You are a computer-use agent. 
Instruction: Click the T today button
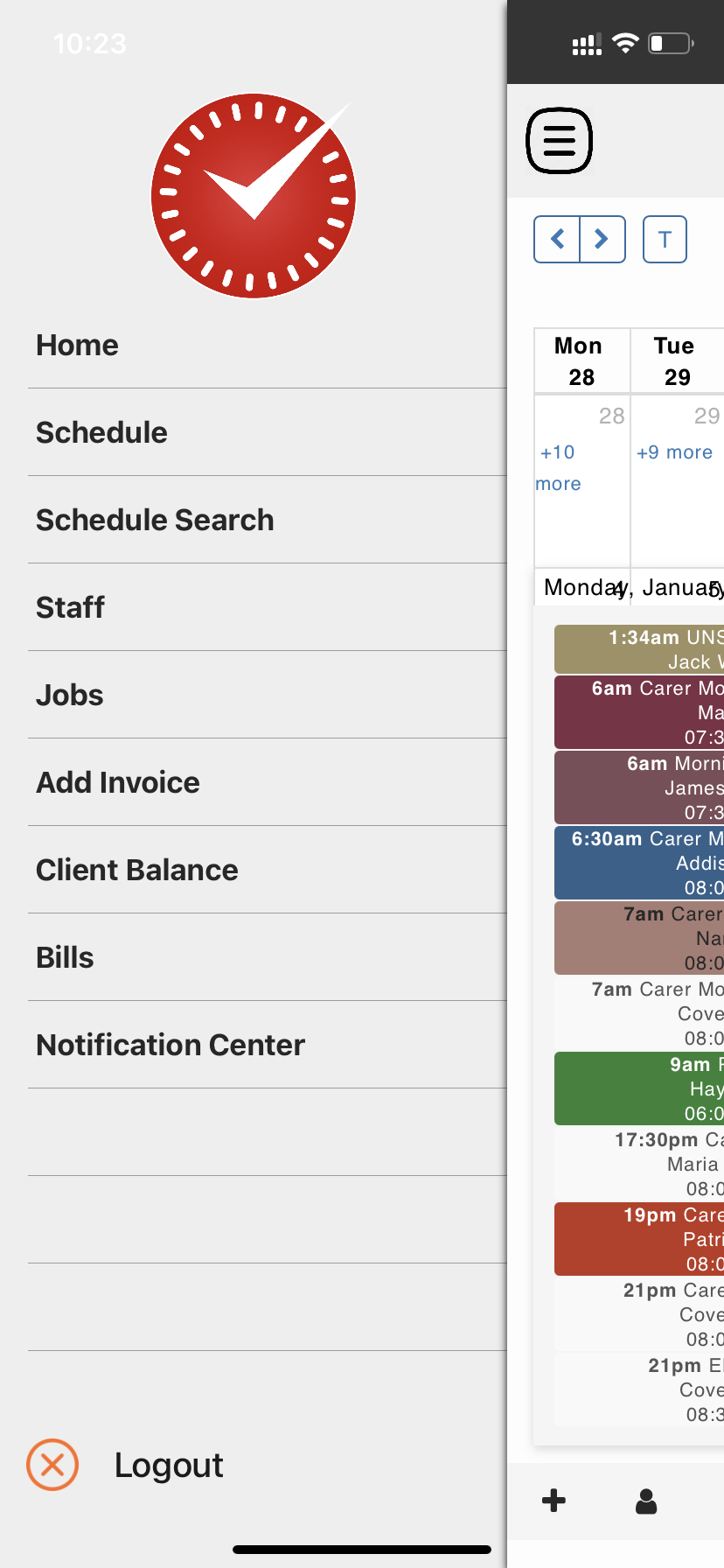tap(665, 239)
